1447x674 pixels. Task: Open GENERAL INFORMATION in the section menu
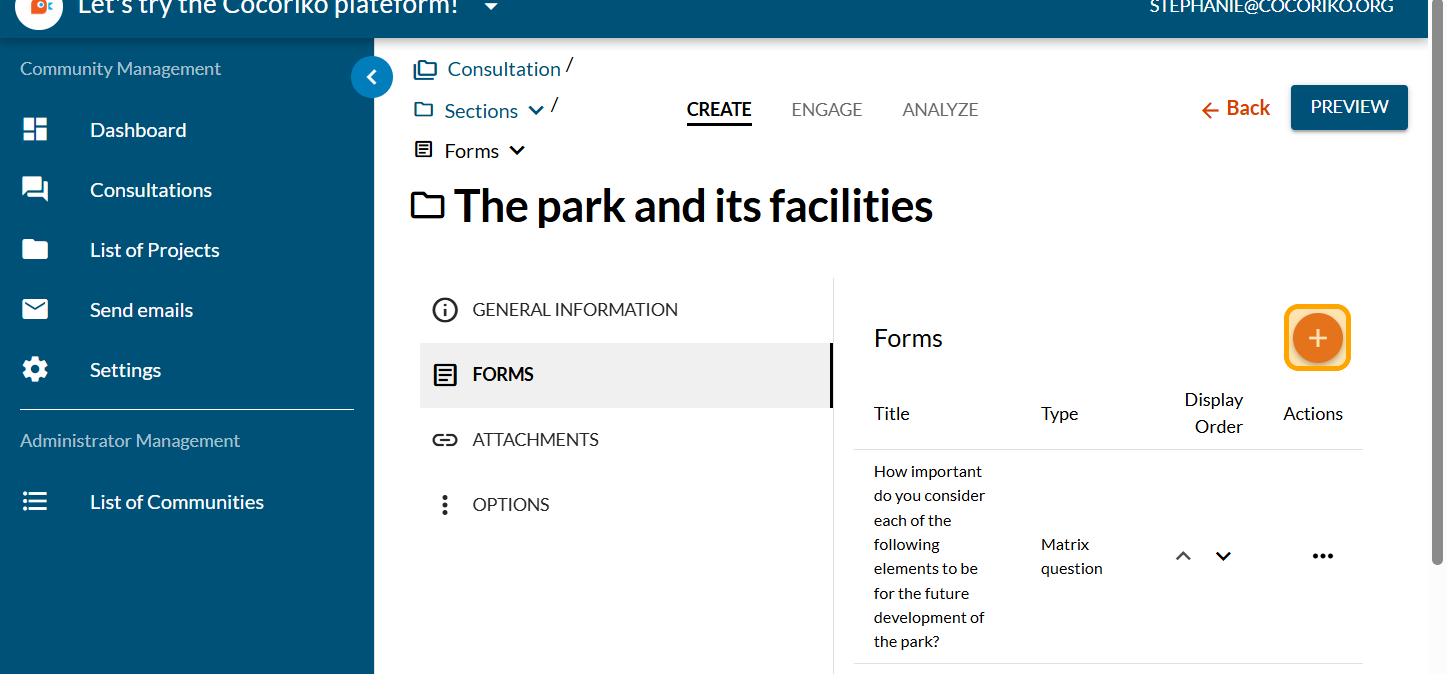[x=574, y=310]
